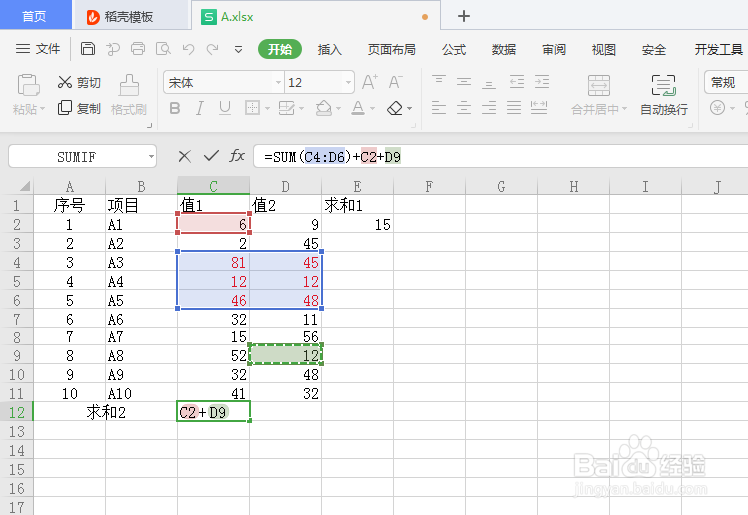Viewport: 748px width, 515px height.
Task: Click Justify alignment icon
Action: pyautogui.click(x=514, y=108)
